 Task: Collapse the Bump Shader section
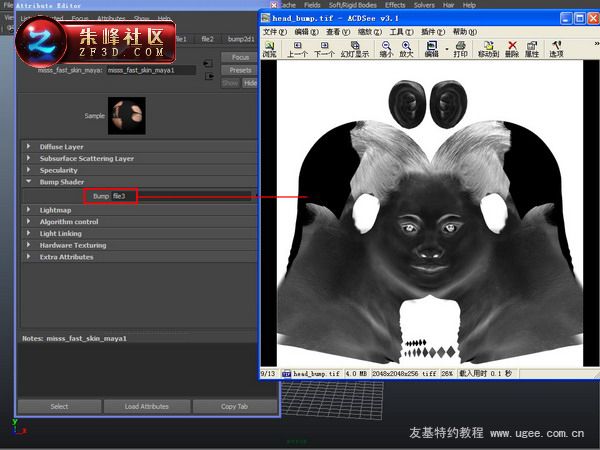point(29,181)
